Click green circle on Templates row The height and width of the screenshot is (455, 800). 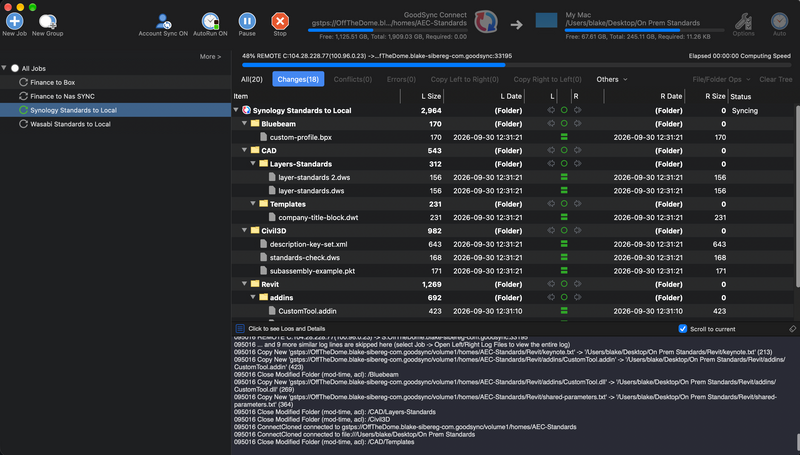pyautogui.click(x=564, y=204)
